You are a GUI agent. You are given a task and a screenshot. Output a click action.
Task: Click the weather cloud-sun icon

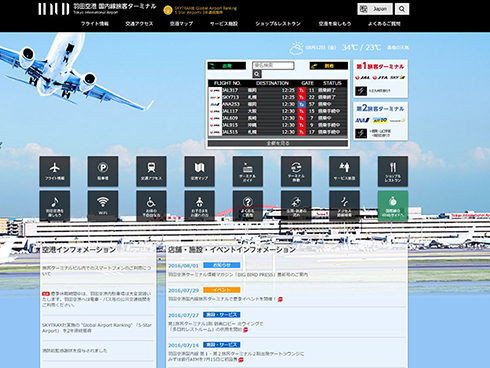(296, 48)
